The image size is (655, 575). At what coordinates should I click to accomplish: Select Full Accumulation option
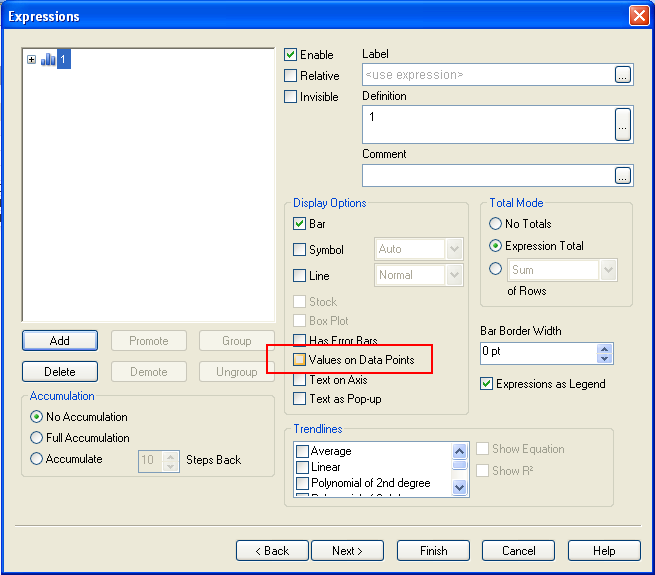tap(36, 438)
